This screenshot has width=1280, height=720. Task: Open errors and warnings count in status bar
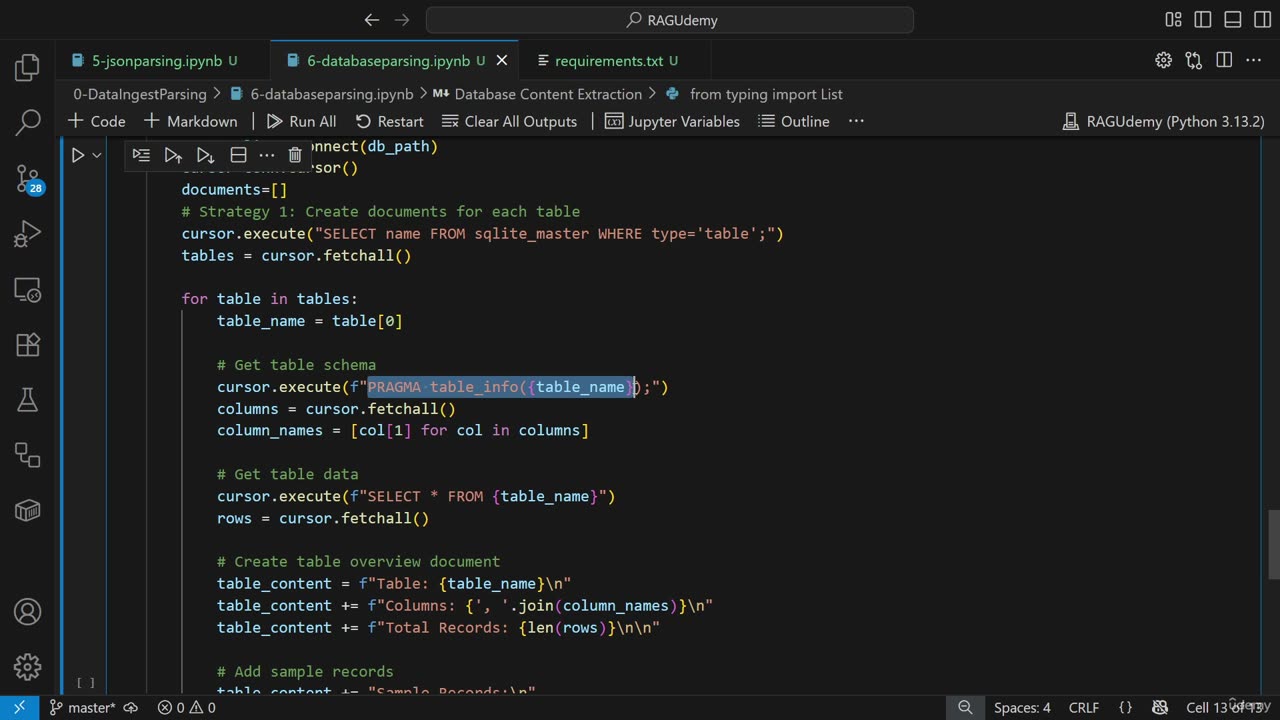186,707
